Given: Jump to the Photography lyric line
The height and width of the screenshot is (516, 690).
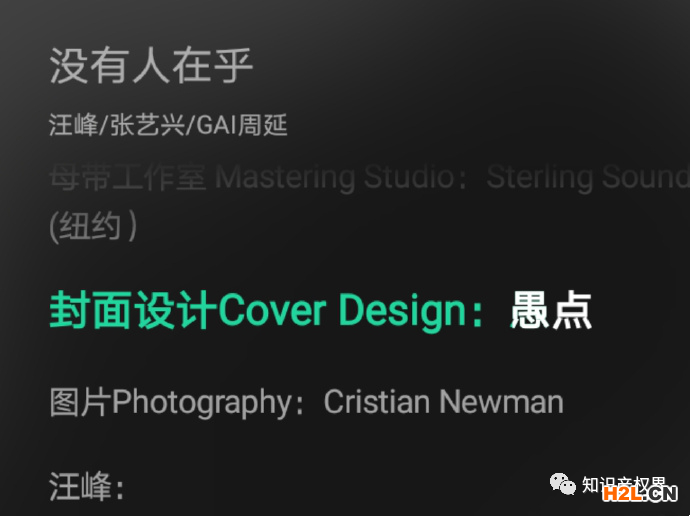Looking at the screenshot, I should click(x=306, y=403).
